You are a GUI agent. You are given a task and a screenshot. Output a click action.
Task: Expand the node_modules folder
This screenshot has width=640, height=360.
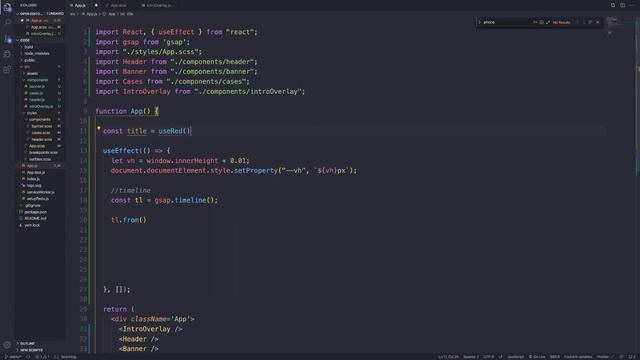[40, 53]
